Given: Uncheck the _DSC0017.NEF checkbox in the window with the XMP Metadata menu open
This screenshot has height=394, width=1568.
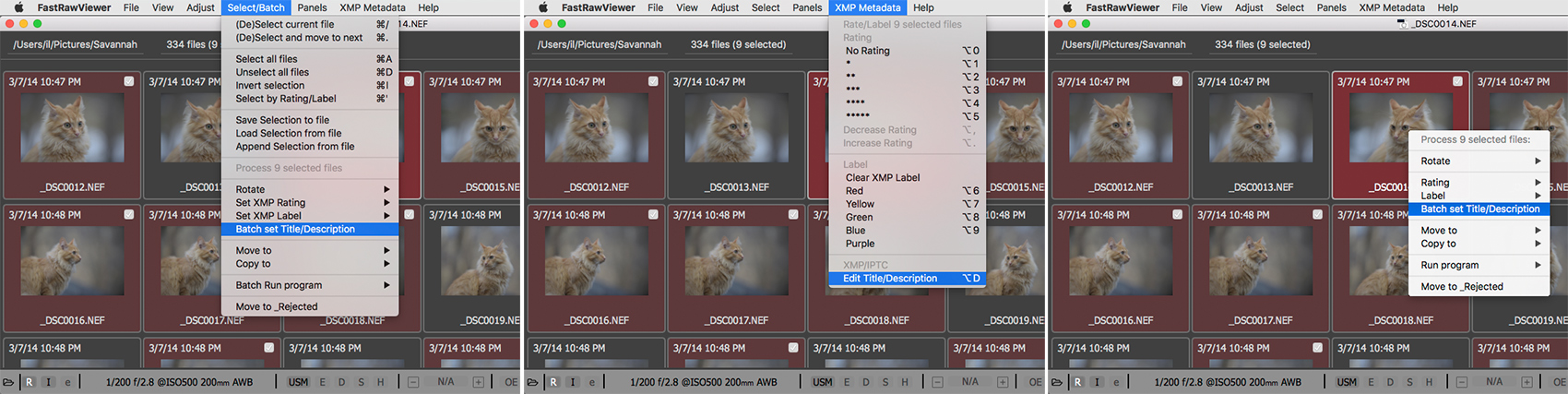Looking at the screenshot, I should tap(793, 214).
